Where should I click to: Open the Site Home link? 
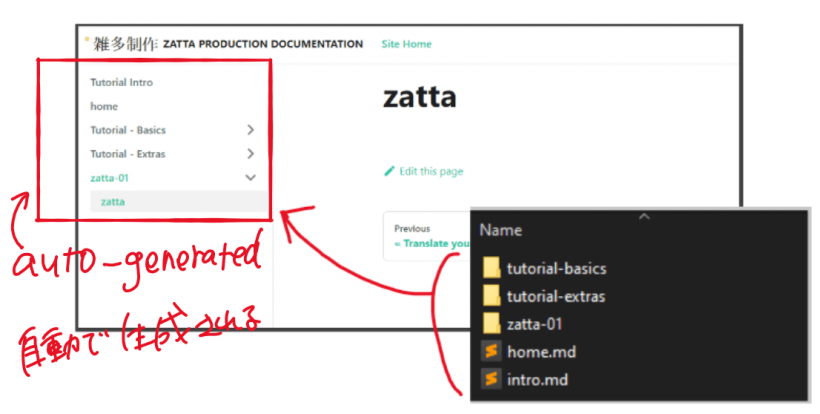point(407,44)
